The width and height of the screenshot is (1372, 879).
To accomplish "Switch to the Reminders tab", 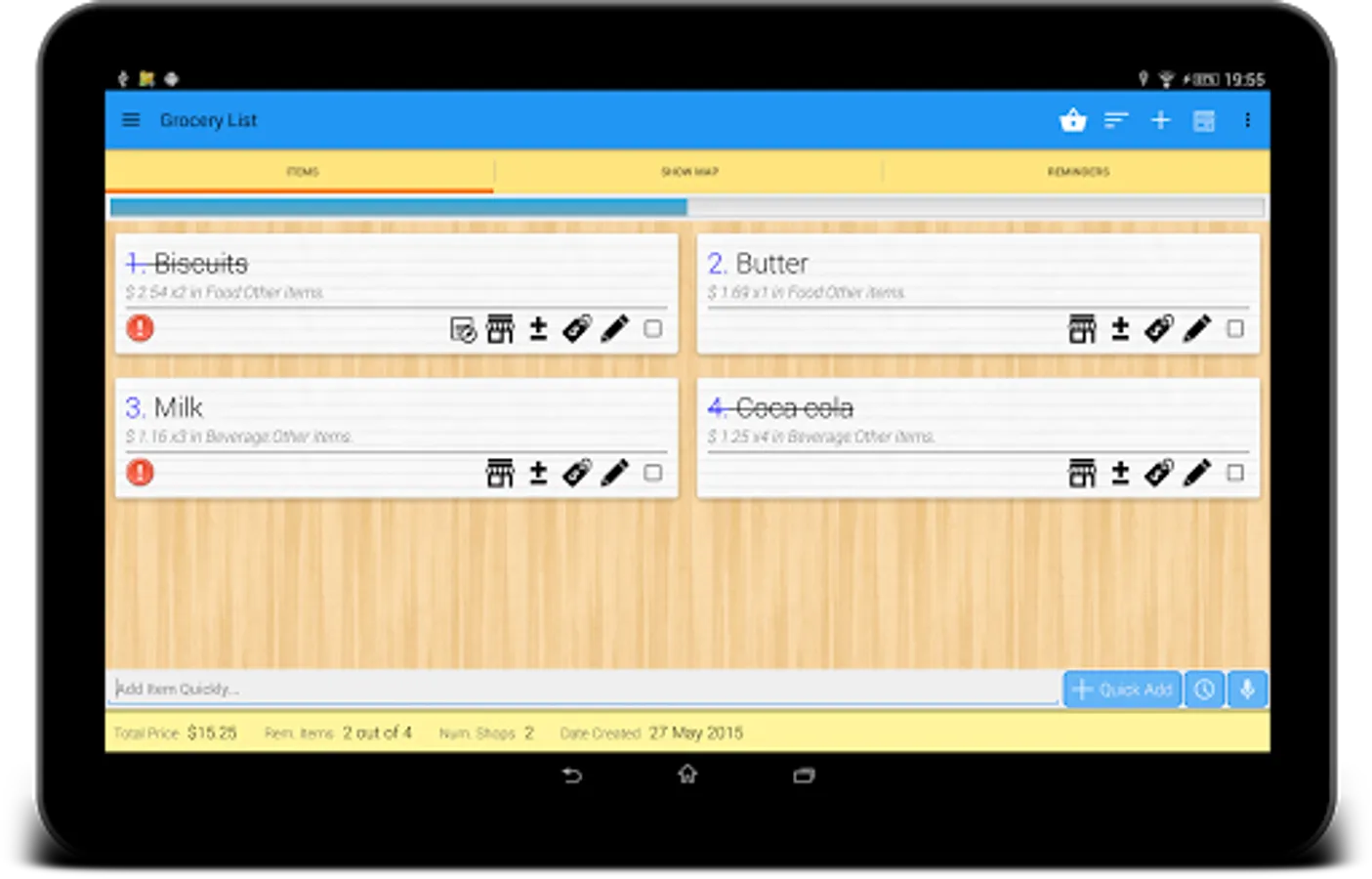I will point(1078,172).
